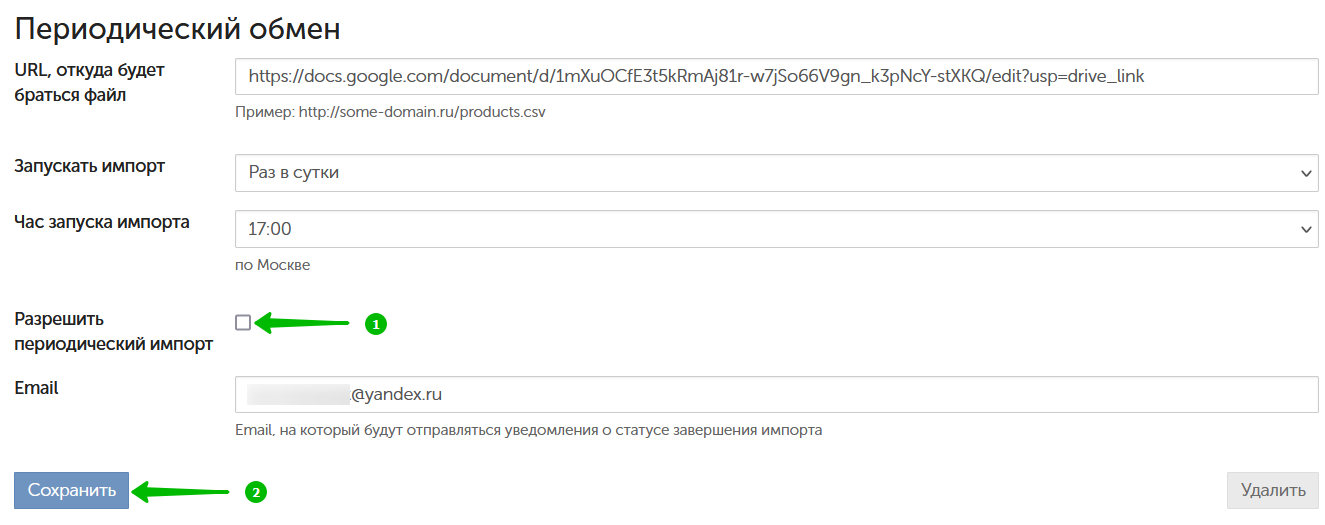
Task: Click the "Разрешить периодический импорт" label text
Action: tap(114, 332)
